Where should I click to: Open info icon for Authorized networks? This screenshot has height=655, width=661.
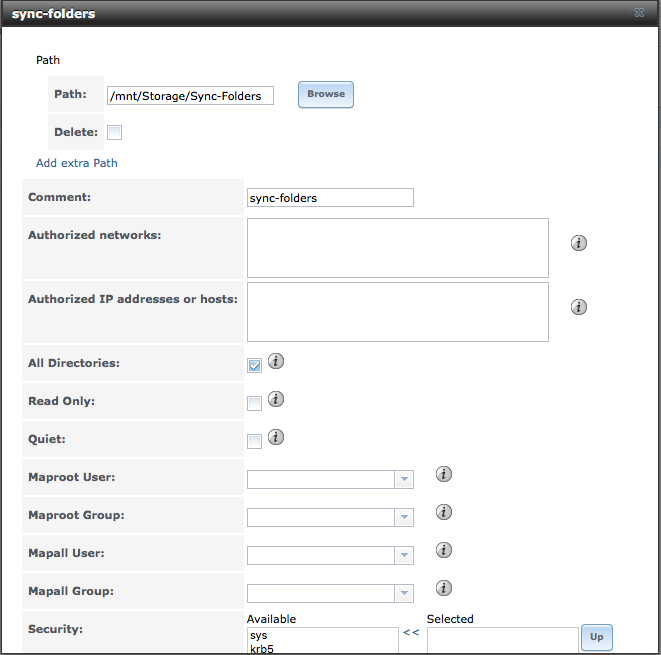click(578, 243)
